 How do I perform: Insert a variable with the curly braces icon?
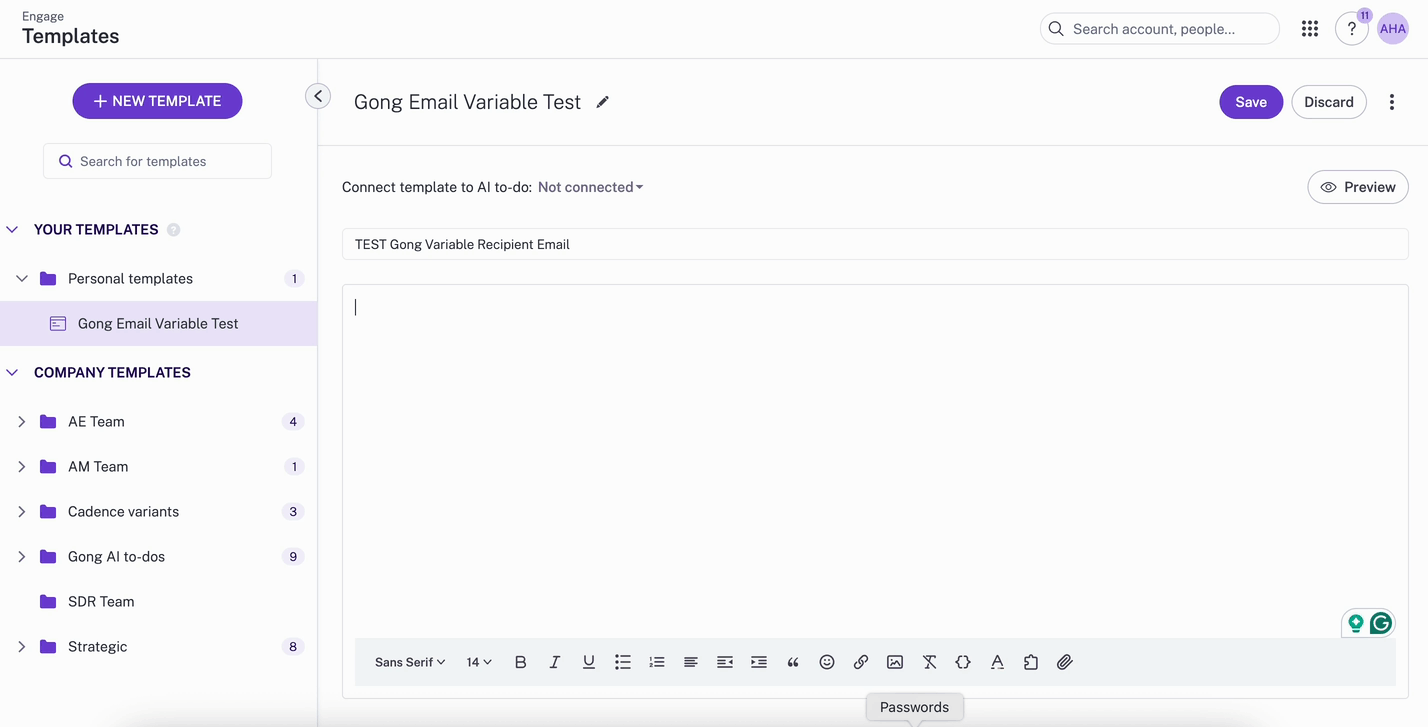963,662
